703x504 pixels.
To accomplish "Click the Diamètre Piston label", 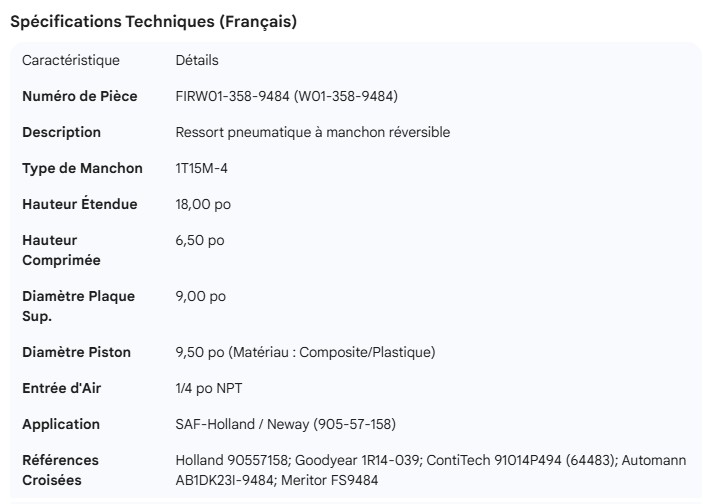I will (x=77, y=352).
